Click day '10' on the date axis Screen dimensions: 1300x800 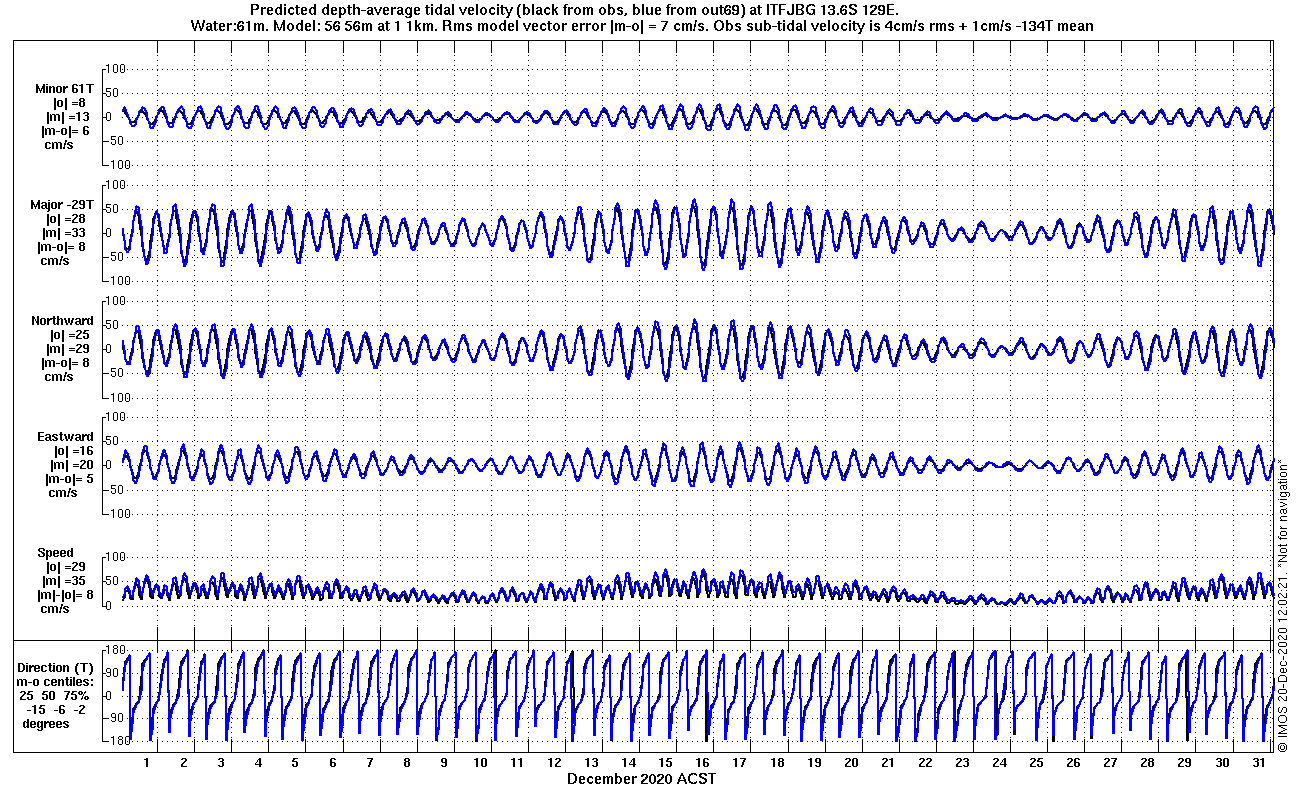(480, 763)
